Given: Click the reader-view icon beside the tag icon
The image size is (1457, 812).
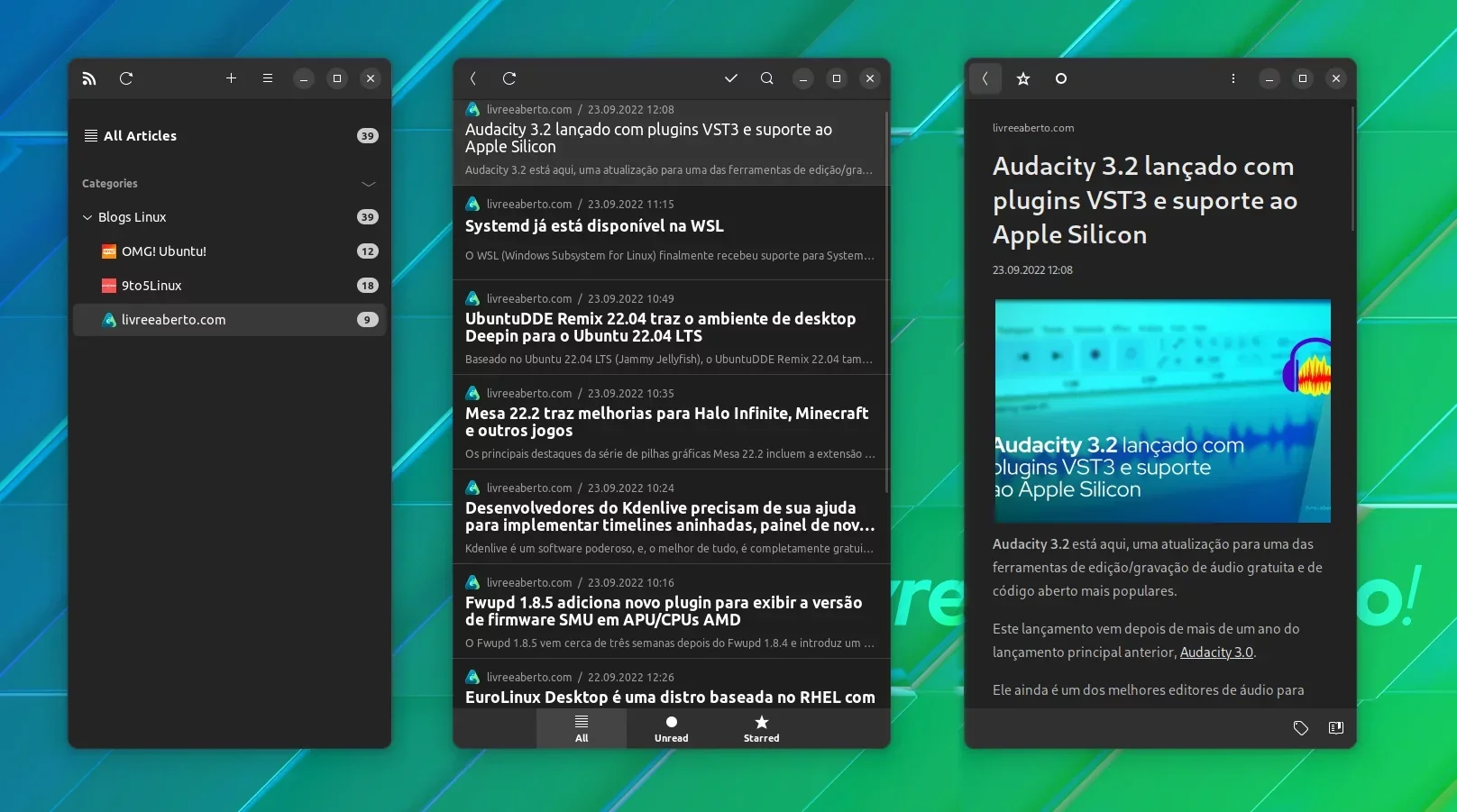Looking at the screenshot, I should click(1336, 727).
